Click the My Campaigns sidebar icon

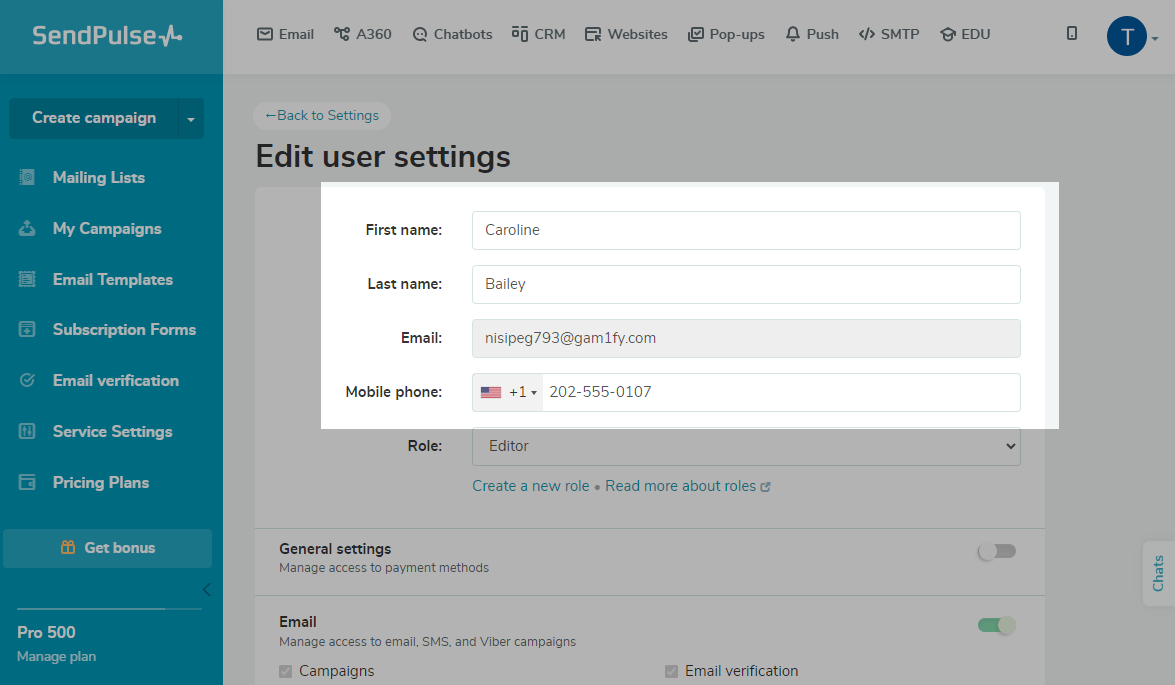tap(28, 229)
